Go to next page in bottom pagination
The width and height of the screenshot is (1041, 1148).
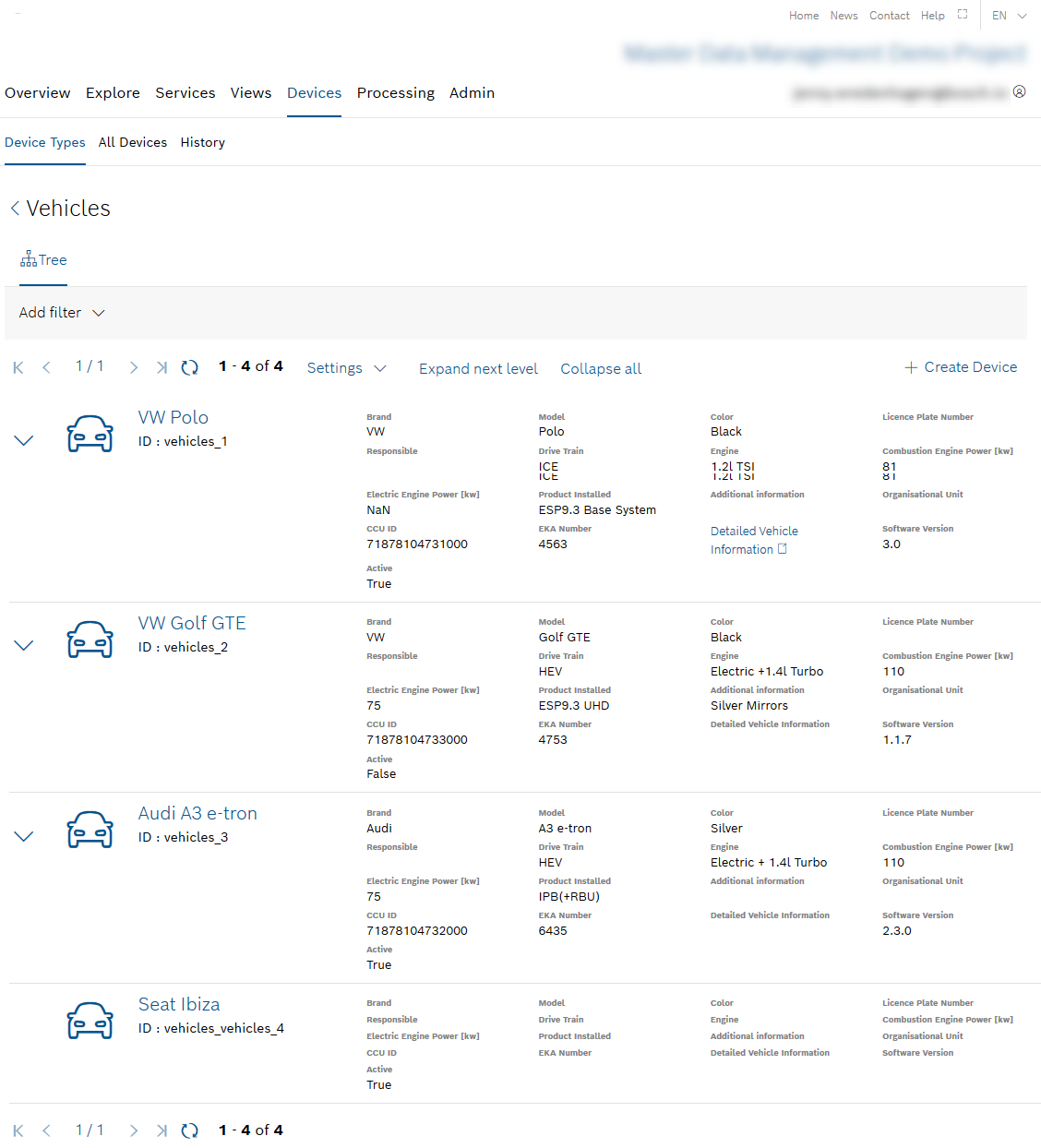(134, 1130)
